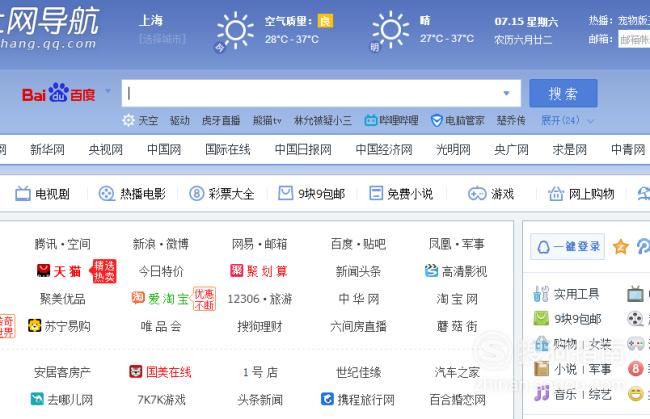Open 国际在线 news site

(x=228, y=150)
